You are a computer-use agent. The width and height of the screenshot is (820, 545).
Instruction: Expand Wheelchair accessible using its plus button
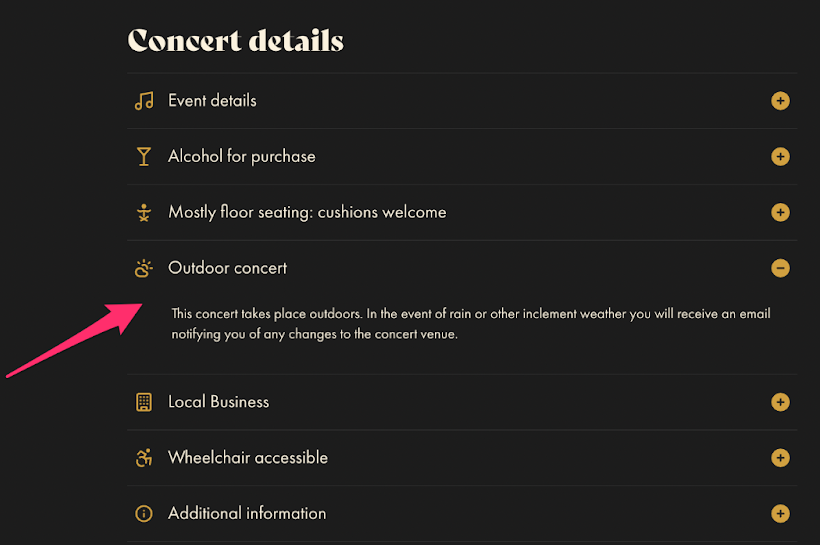[780, 458]
